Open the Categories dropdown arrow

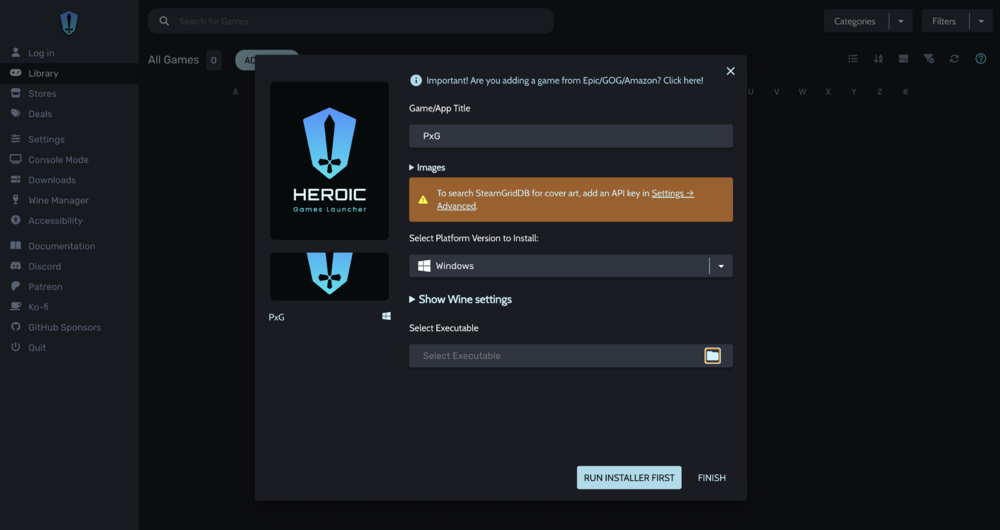[x=901, y=21]
